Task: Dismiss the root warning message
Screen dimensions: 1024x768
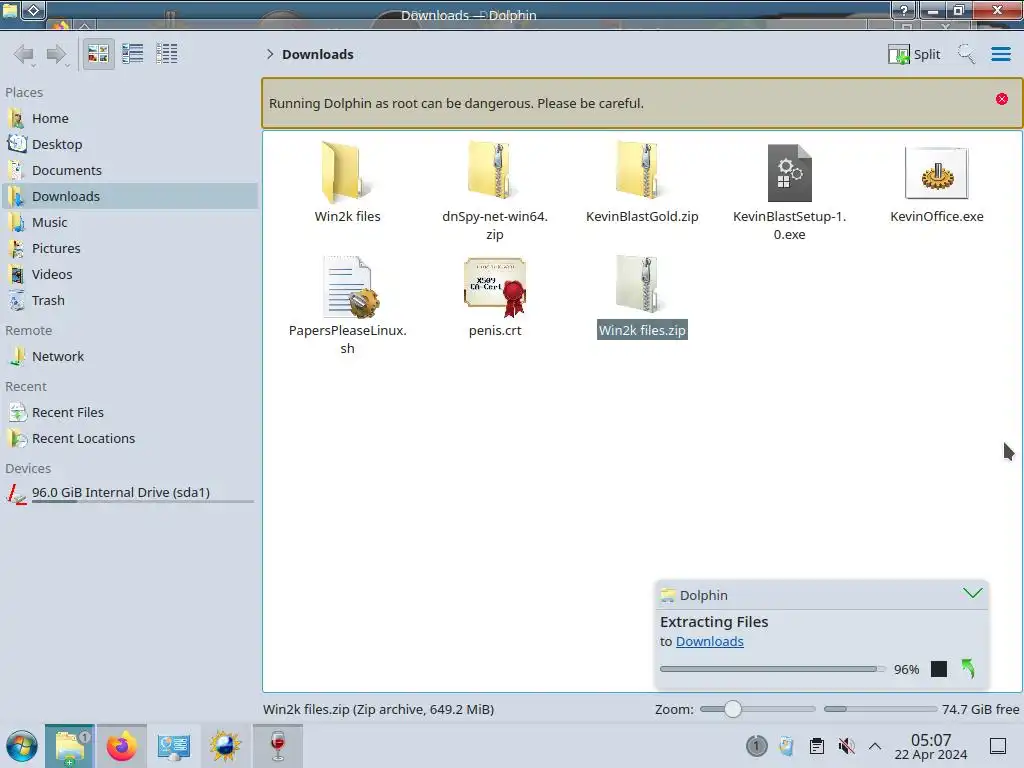Action: tap(1002, 99)
